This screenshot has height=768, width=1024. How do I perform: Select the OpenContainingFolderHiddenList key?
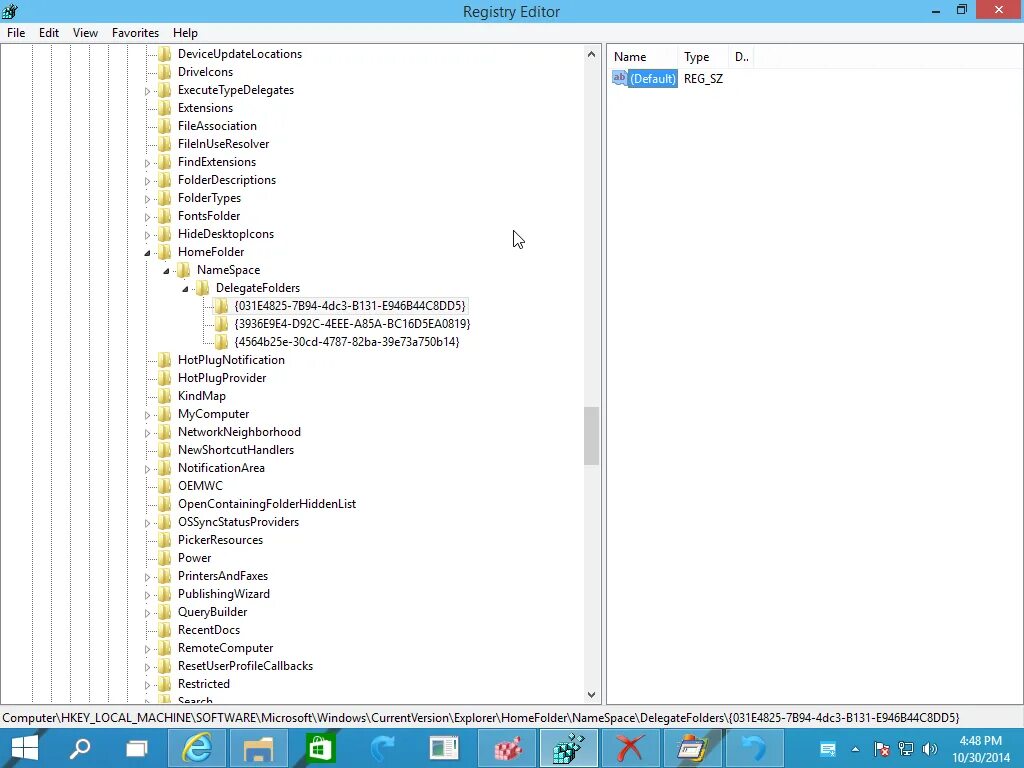tap(266, 504)
